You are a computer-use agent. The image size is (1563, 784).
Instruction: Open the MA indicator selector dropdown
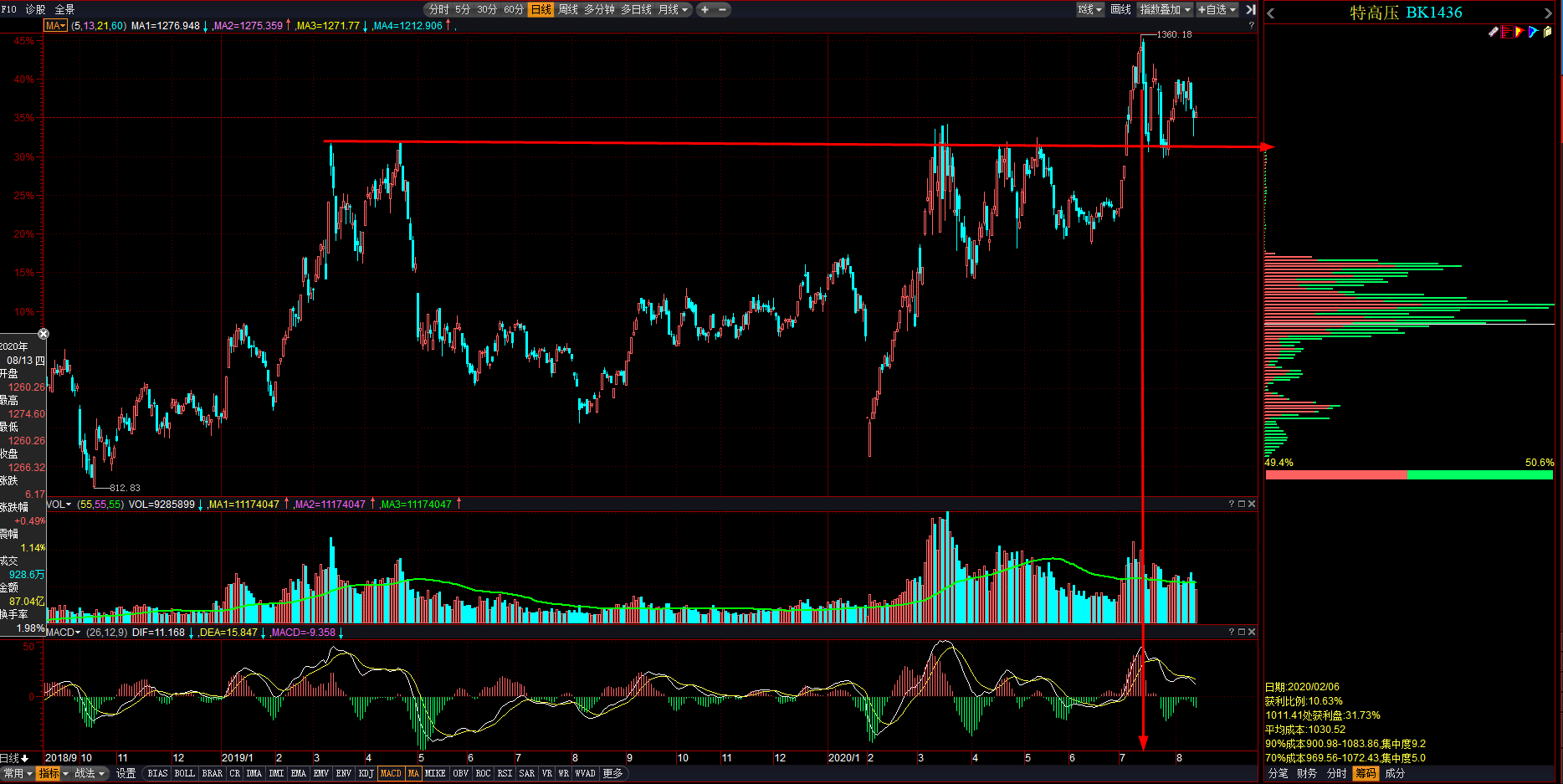tap(55, 25)
